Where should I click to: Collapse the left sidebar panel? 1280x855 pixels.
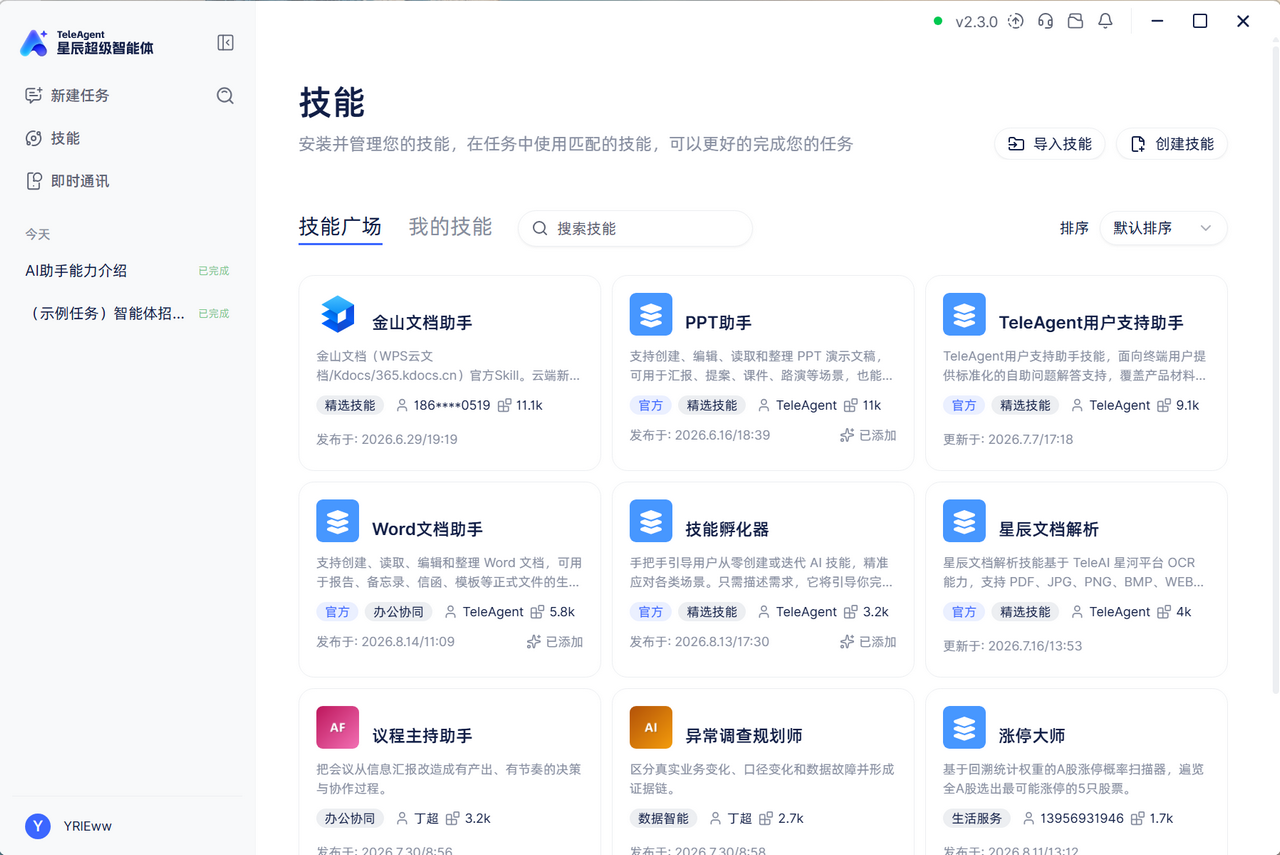coord(225,42)
